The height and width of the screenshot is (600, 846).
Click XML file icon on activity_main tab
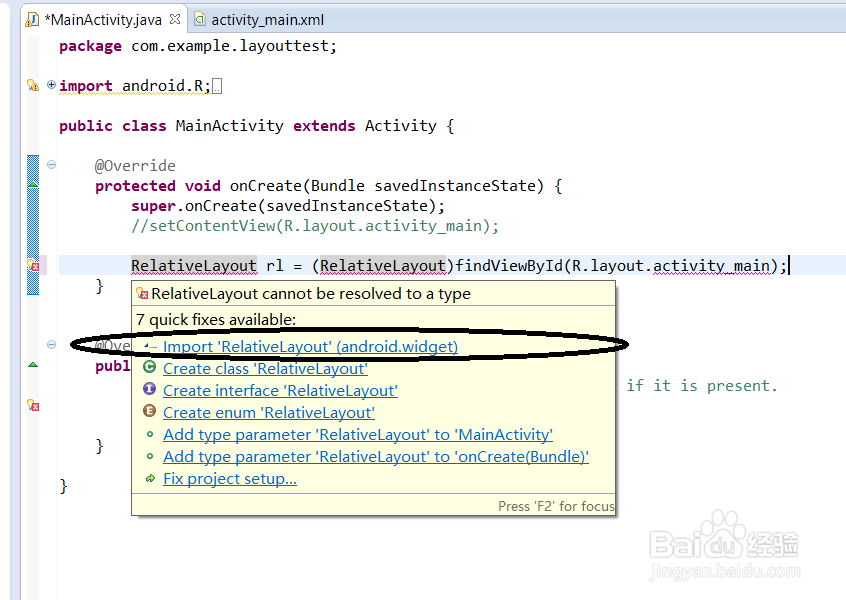pyautogui.click(x=200, y=19)
